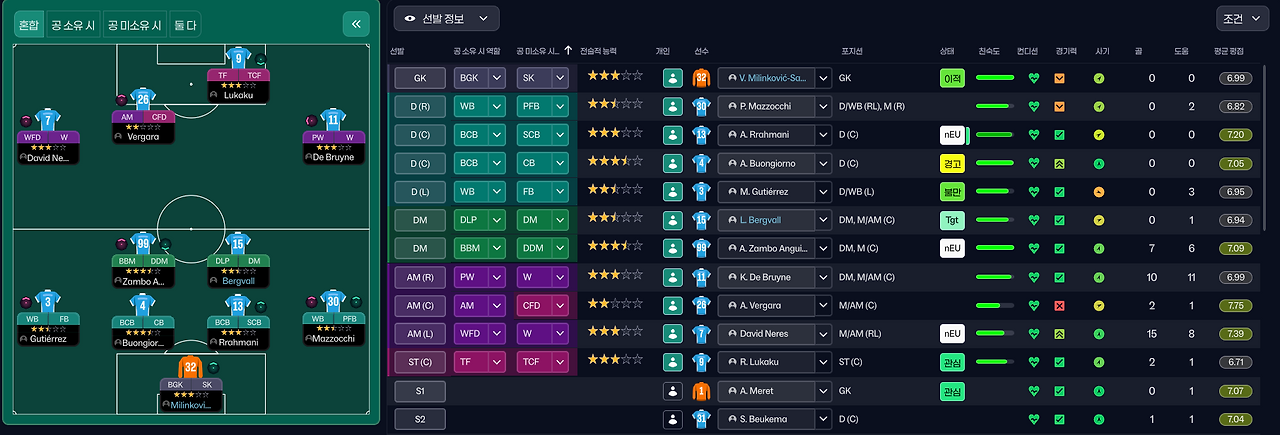Click the 경고 status badge for Buongiorno
1280x435 pixels.
(x=952, y=163)
